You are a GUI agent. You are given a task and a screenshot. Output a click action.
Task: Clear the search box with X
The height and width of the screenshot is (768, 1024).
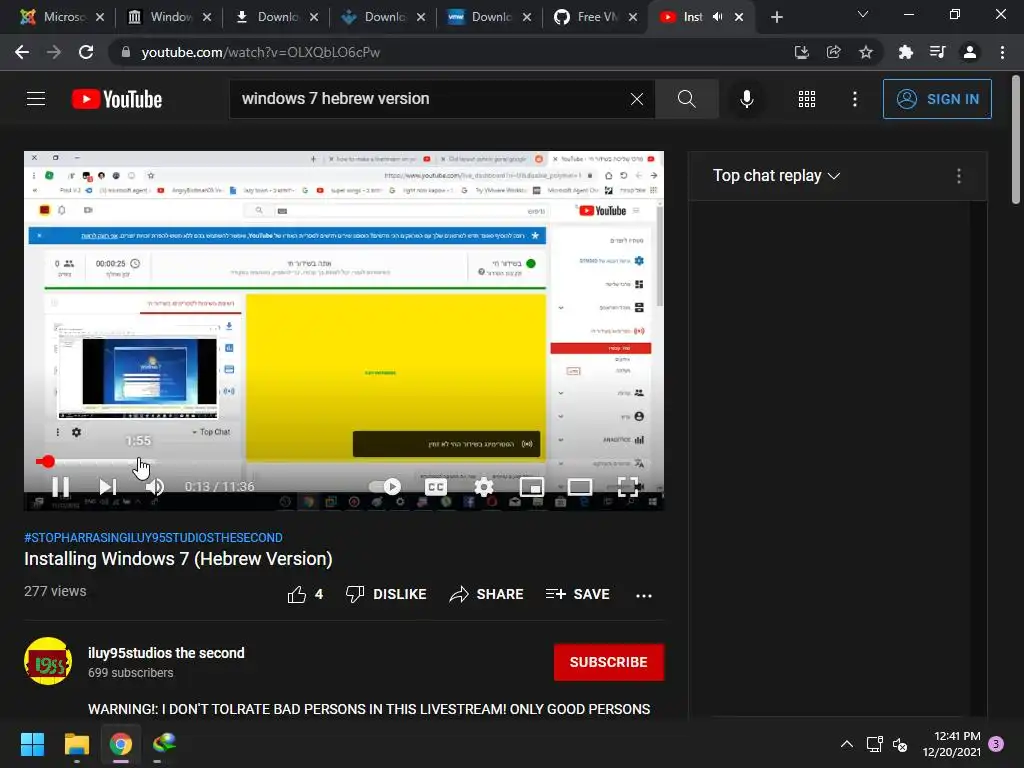[x=637, y=99]
